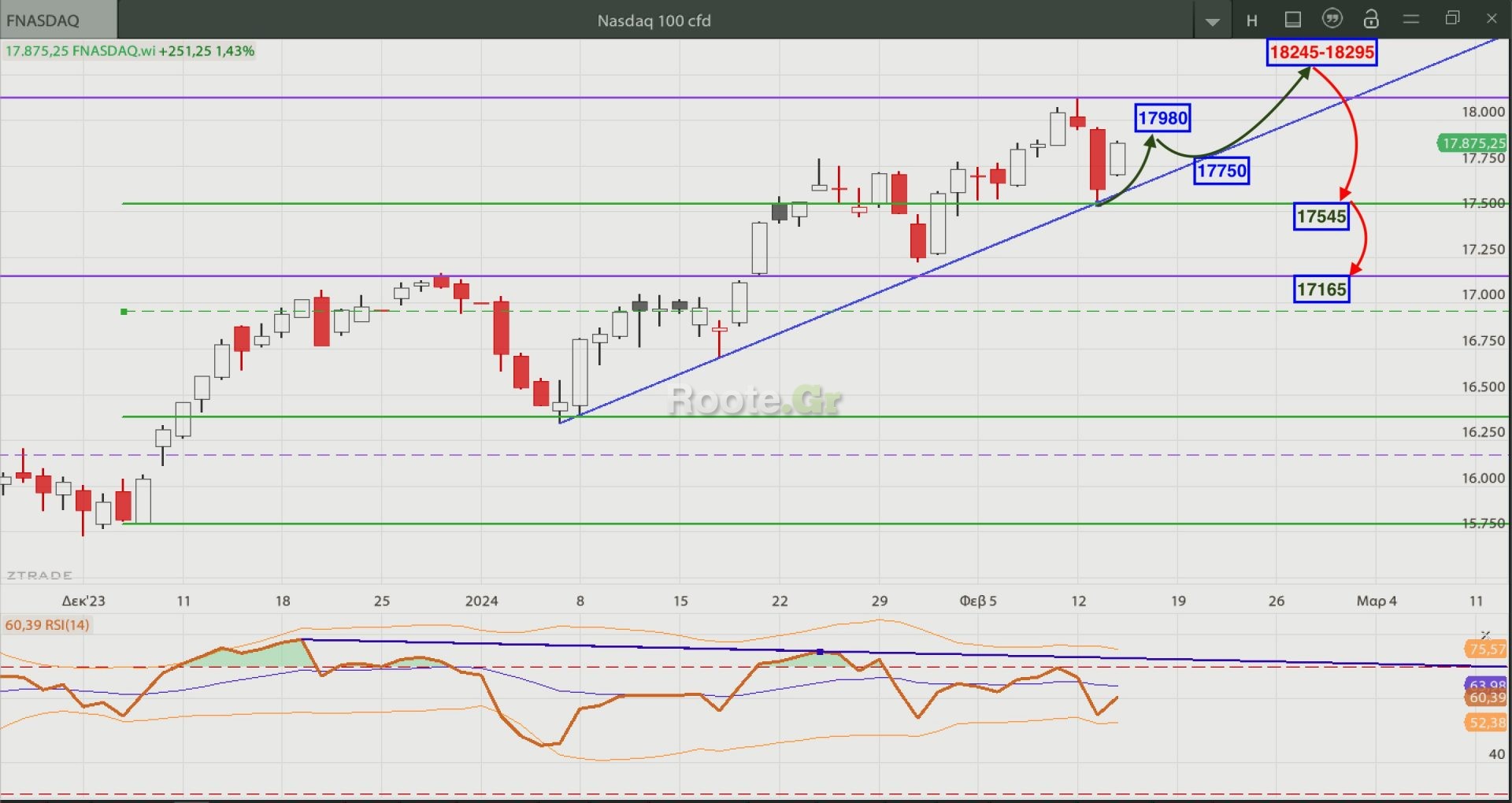1512x803 pixels.
Task: Click the RSI(14) indicator label
Action: pos(47,625)
